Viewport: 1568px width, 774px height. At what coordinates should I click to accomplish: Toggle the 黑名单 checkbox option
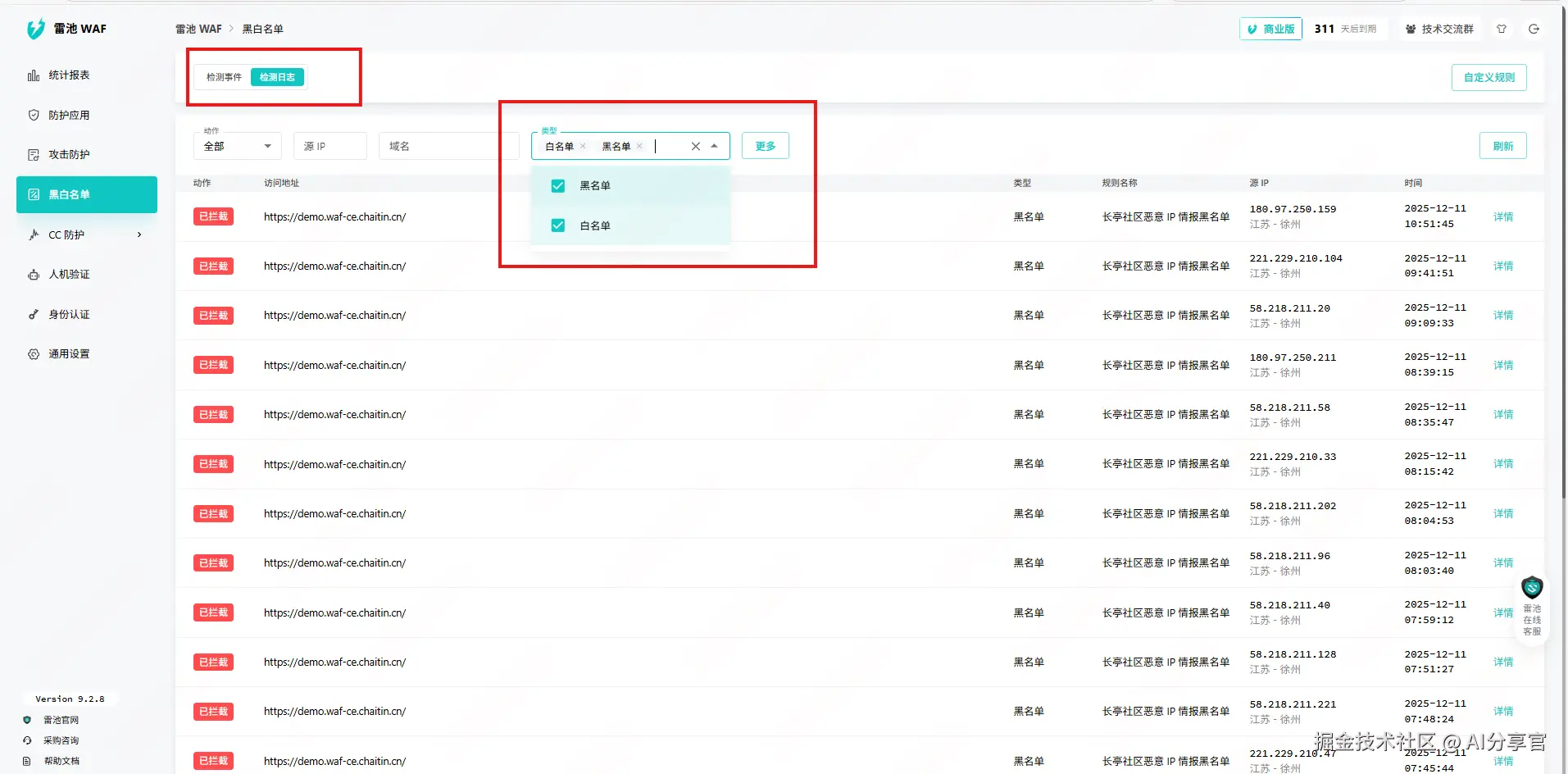(558, 186)
